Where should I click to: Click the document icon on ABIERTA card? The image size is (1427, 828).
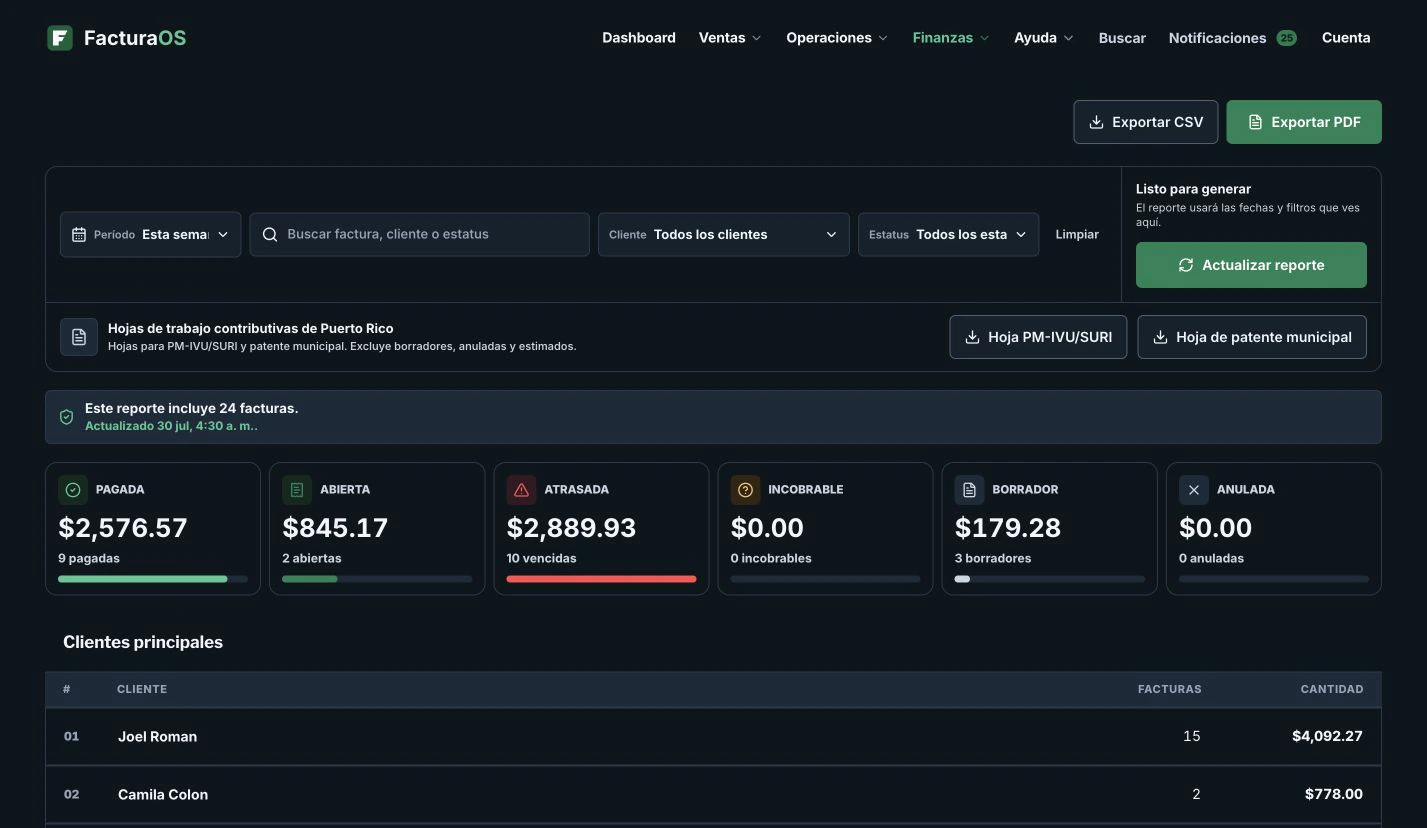point(297,490)
